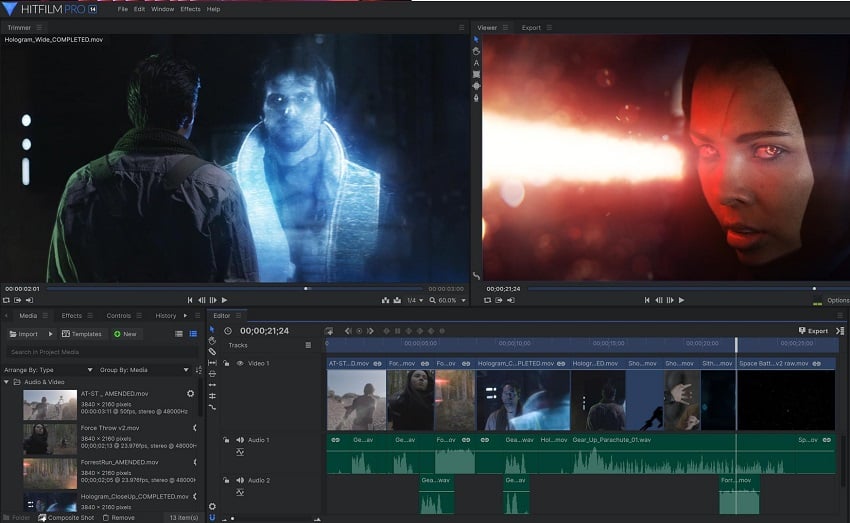Mute the Audio 1 track speaker

(240, 440)
